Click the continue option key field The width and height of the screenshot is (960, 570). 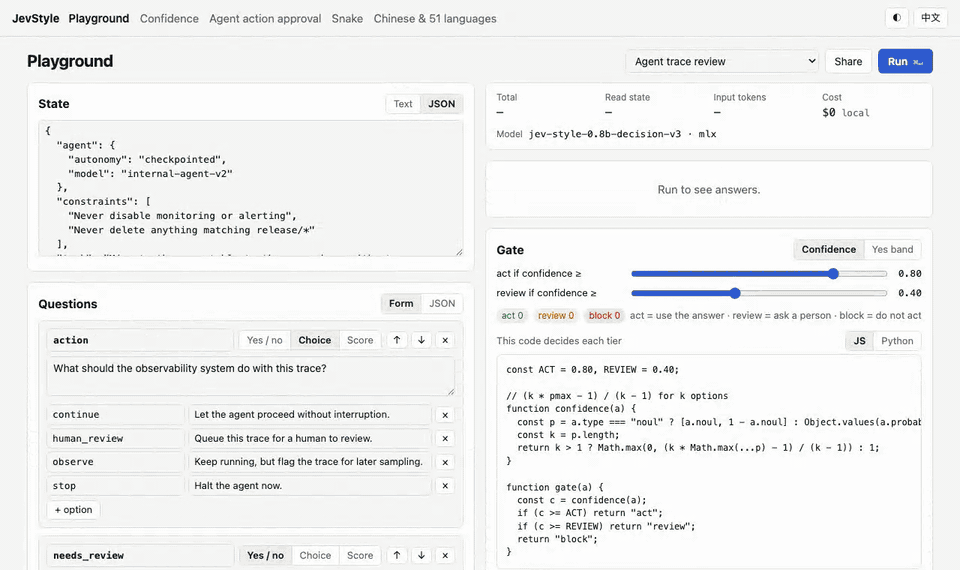(115, 414)
